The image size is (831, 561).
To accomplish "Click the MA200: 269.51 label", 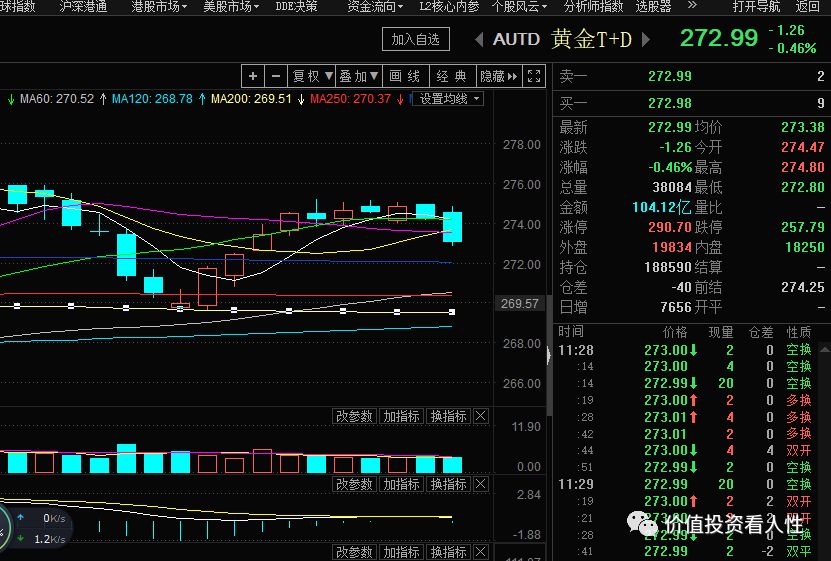I will click(251, 99).
